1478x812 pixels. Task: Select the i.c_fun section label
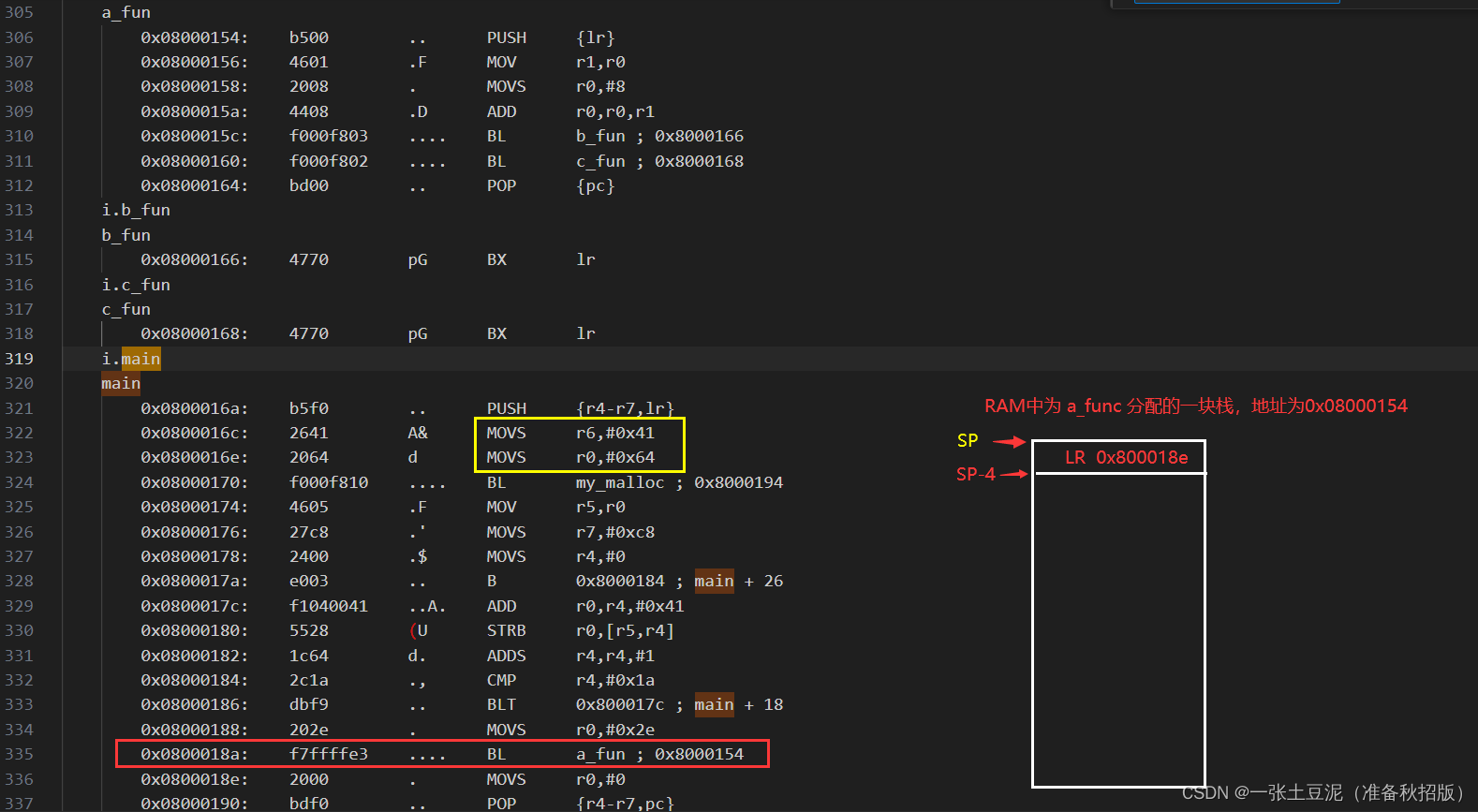(136, 285)
